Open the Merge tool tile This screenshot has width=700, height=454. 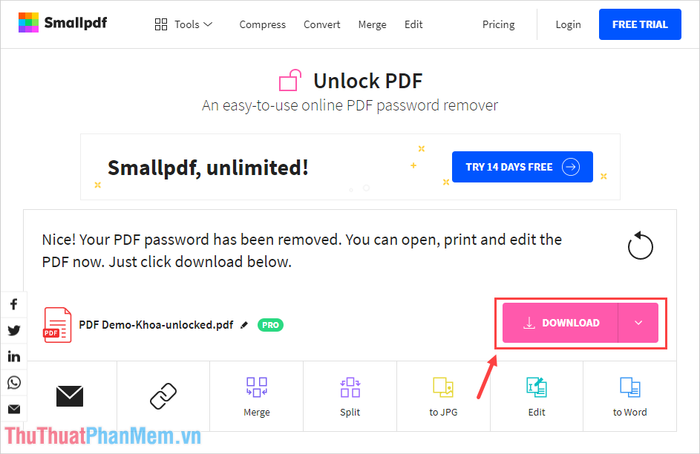[x=257, y=396]
